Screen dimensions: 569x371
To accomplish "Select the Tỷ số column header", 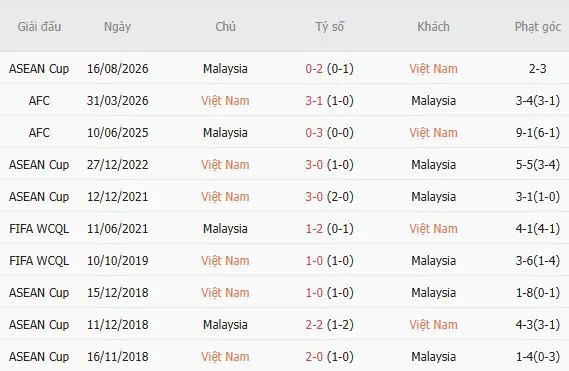I will (329, 26).
